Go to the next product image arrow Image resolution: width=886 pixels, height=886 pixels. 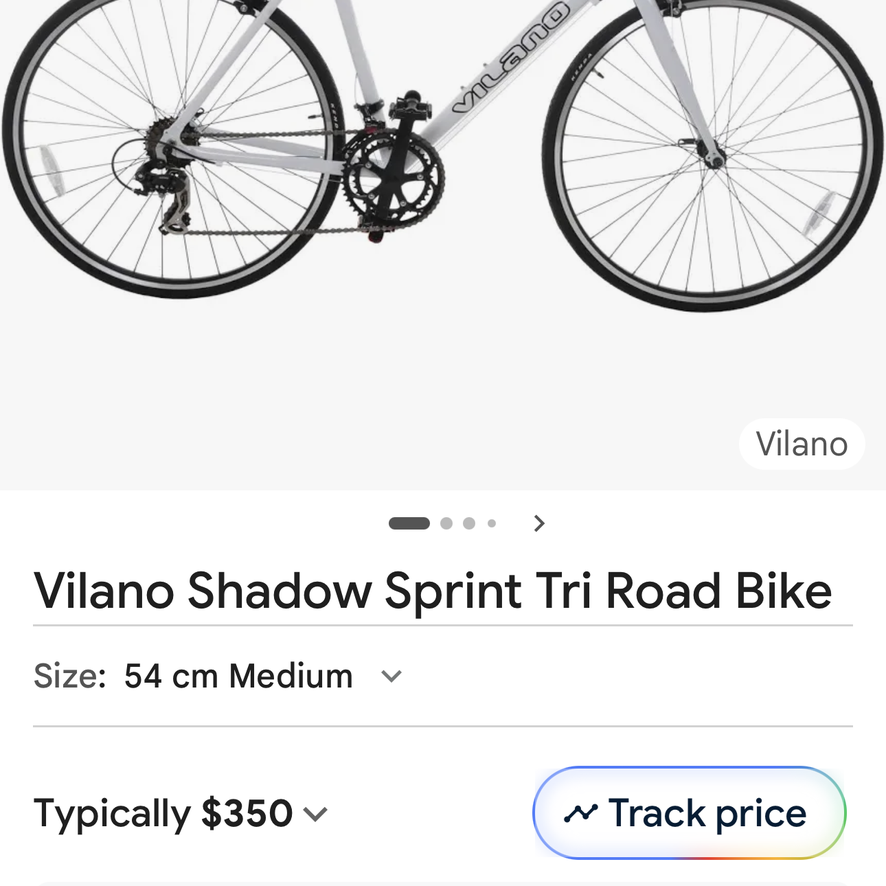tap(539, 523)
